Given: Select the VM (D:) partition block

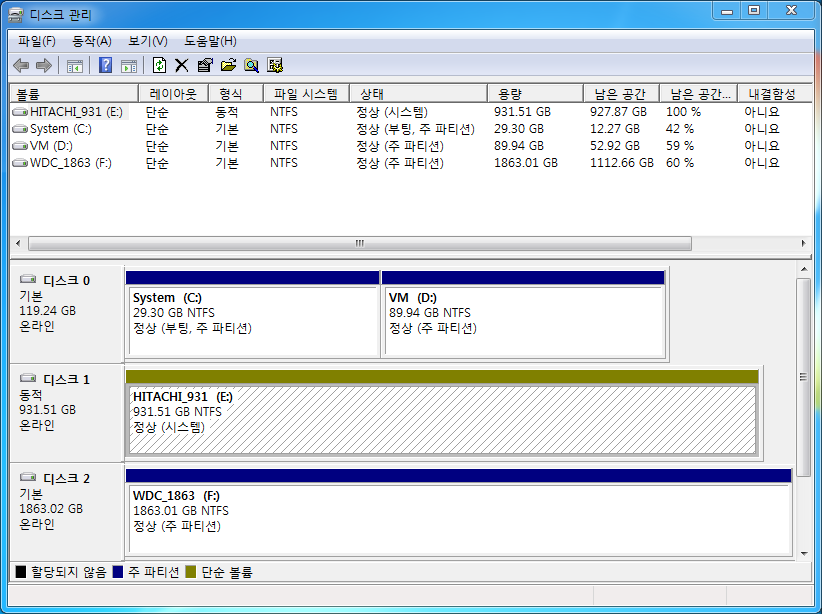Looking at the screenshot, I should [x=523, y=320].
